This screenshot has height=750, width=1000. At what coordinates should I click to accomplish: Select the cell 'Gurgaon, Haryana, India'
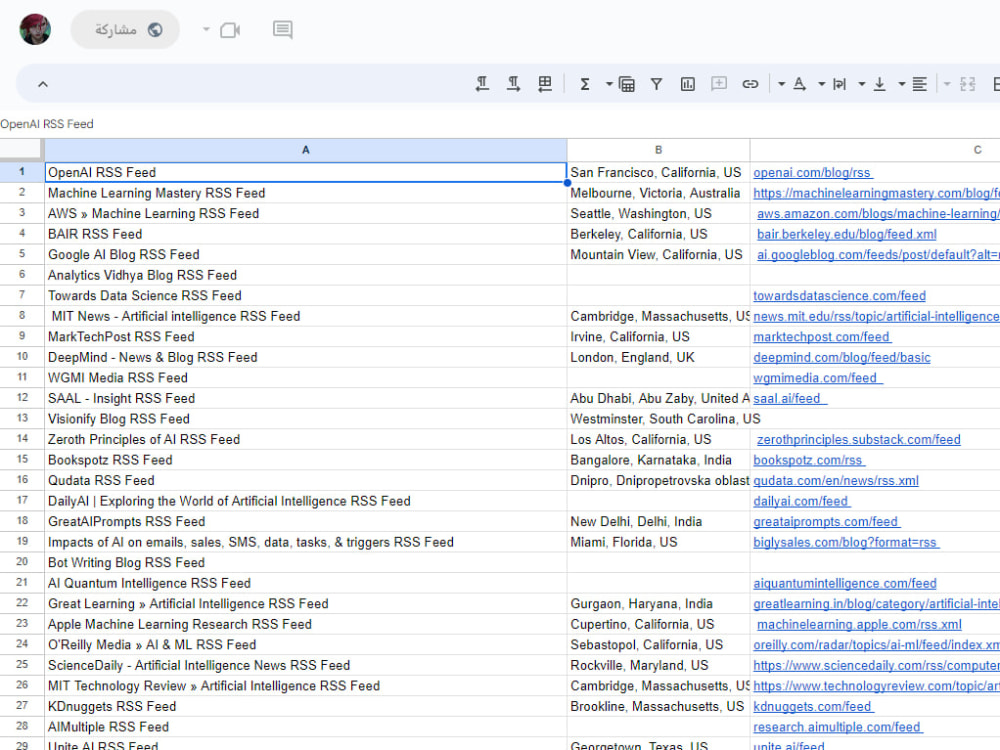pos(658,604)
